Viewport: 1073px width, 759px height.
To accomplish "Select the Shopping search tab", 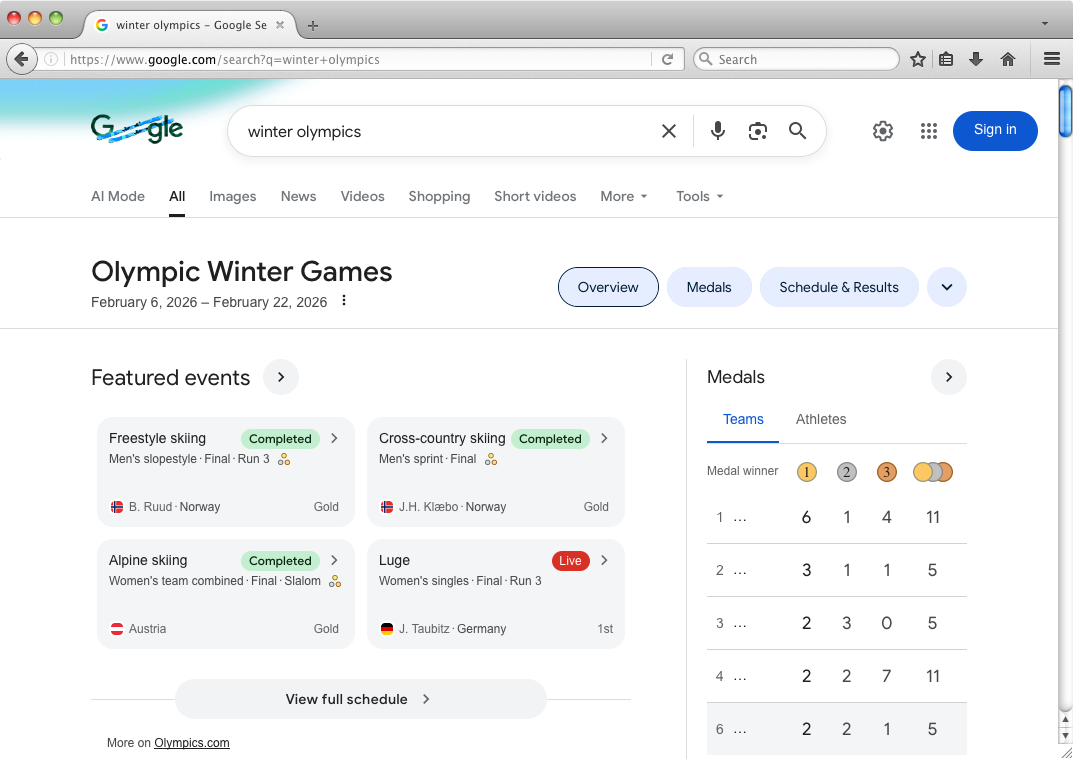I will [x=439, y=196].
